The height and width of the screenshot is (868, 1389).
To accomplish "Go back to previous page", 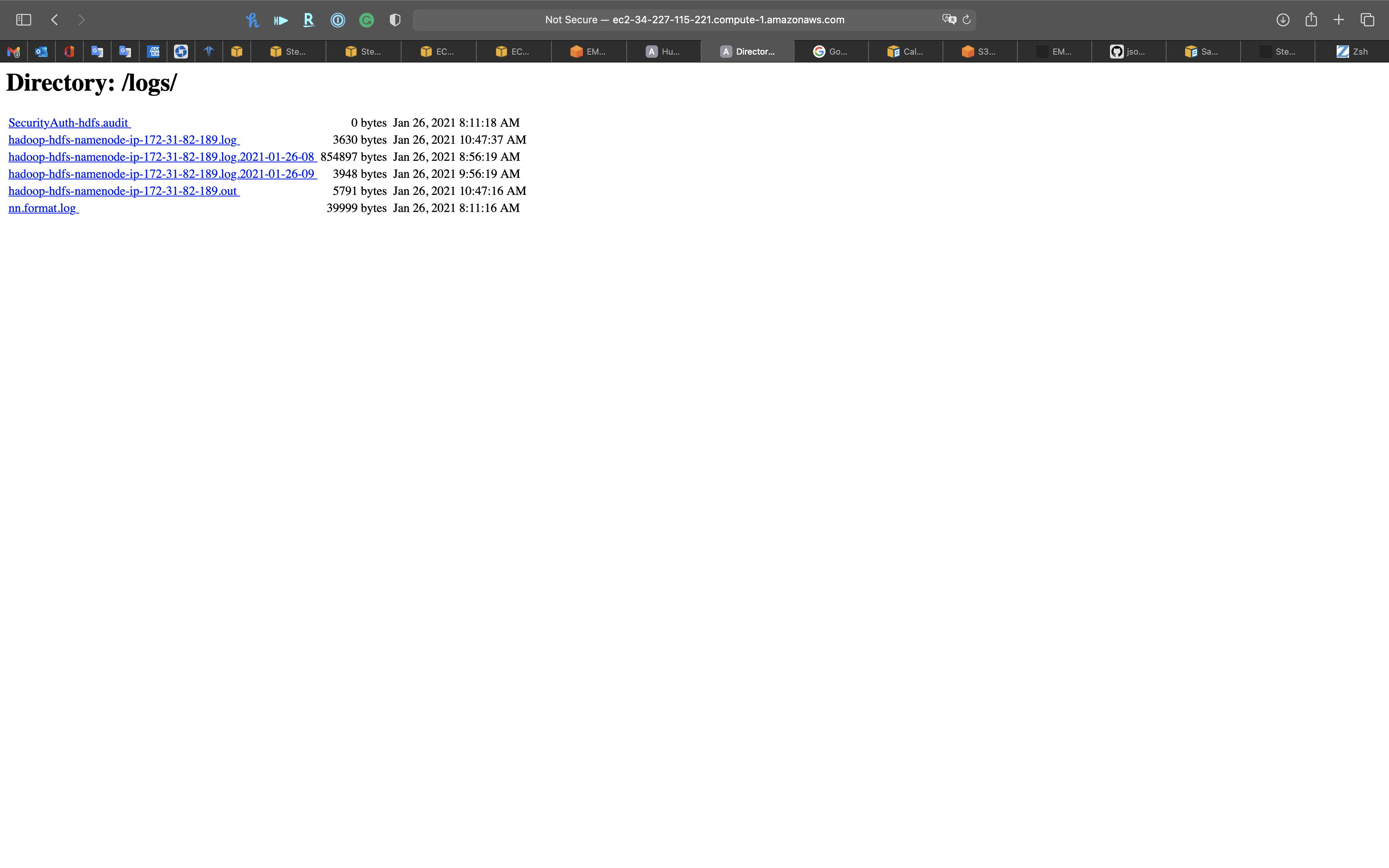I will (x=55, y=20).
